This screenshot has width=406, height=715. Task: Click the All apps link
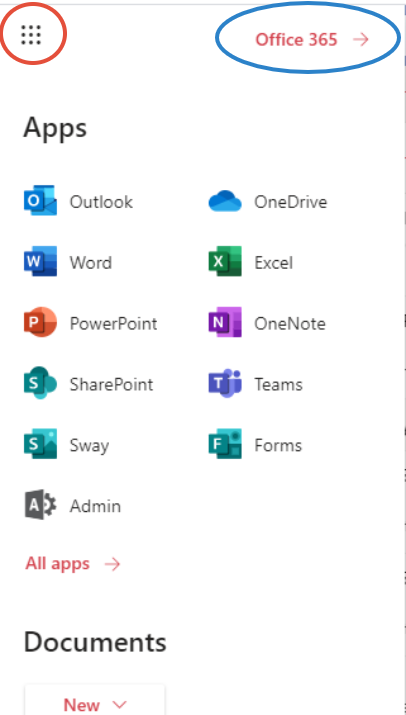pos(73,564)
